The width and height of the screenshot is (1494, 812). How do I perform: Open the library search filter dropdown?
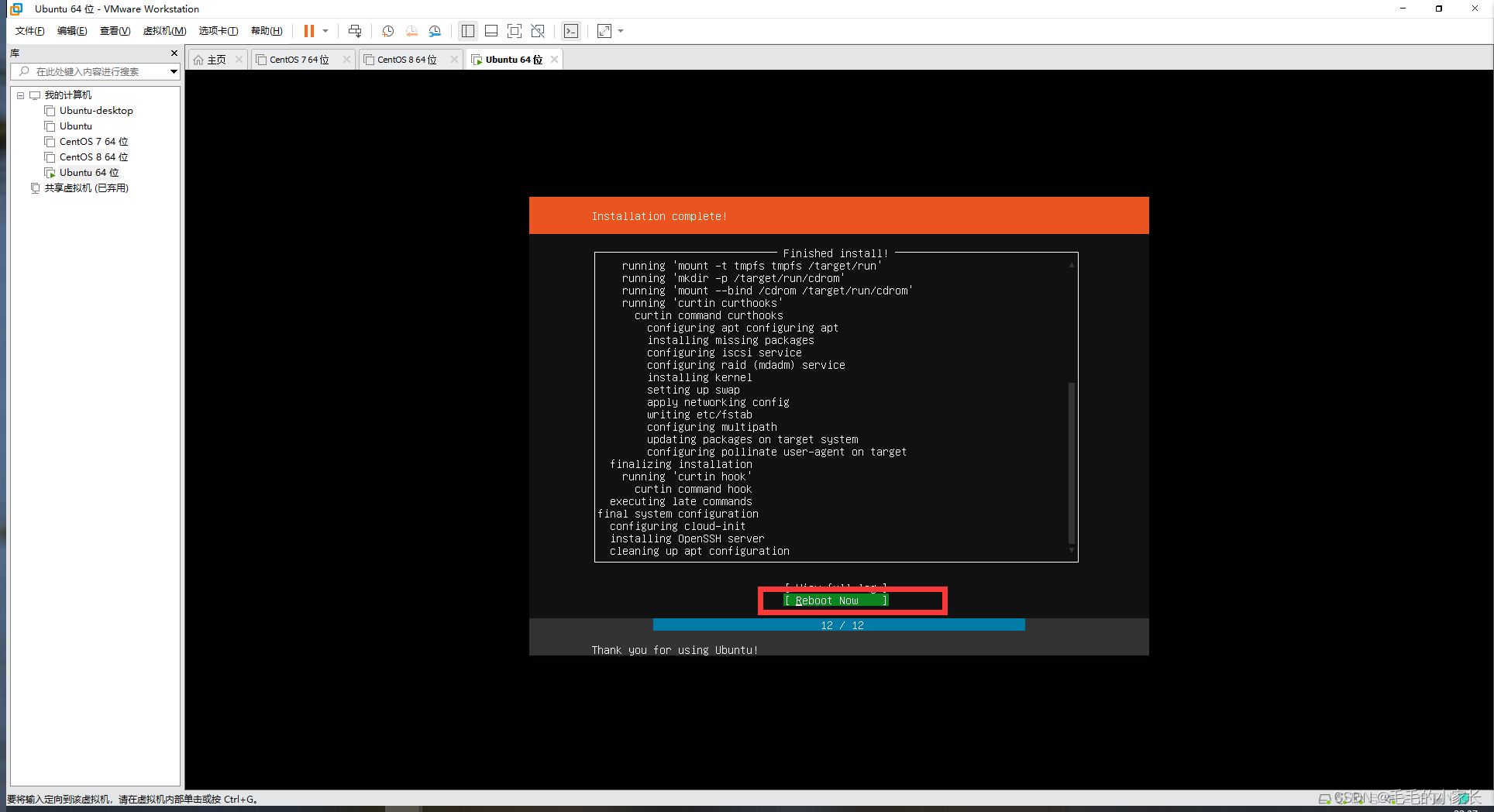[x=174, y=71]
